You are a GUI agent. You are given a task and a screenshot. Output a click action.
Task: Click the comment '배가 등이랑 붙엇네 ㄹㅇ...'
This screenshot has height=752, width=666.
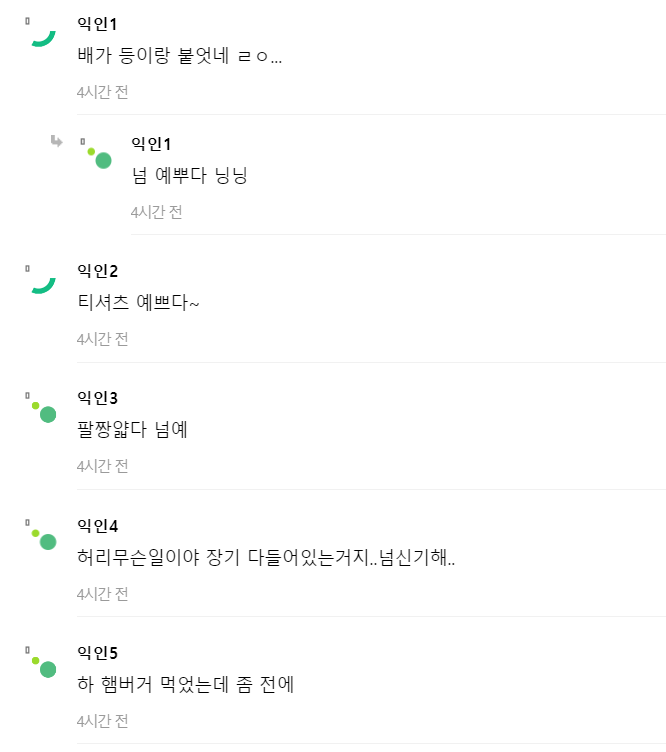click(x=180, y=56)
